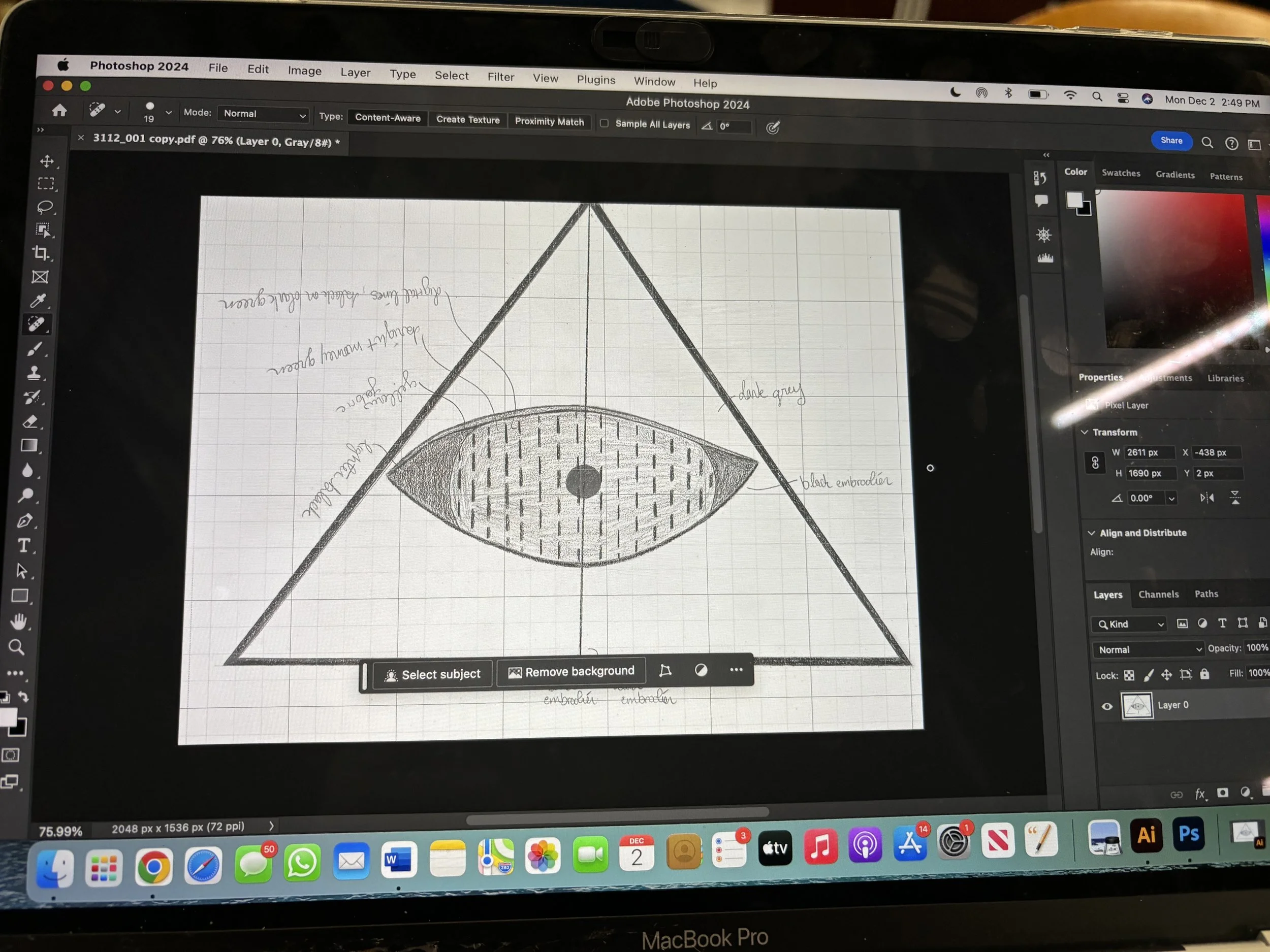Open the healing Mode dropdown

pyautogui.click(x=264, y=114)
